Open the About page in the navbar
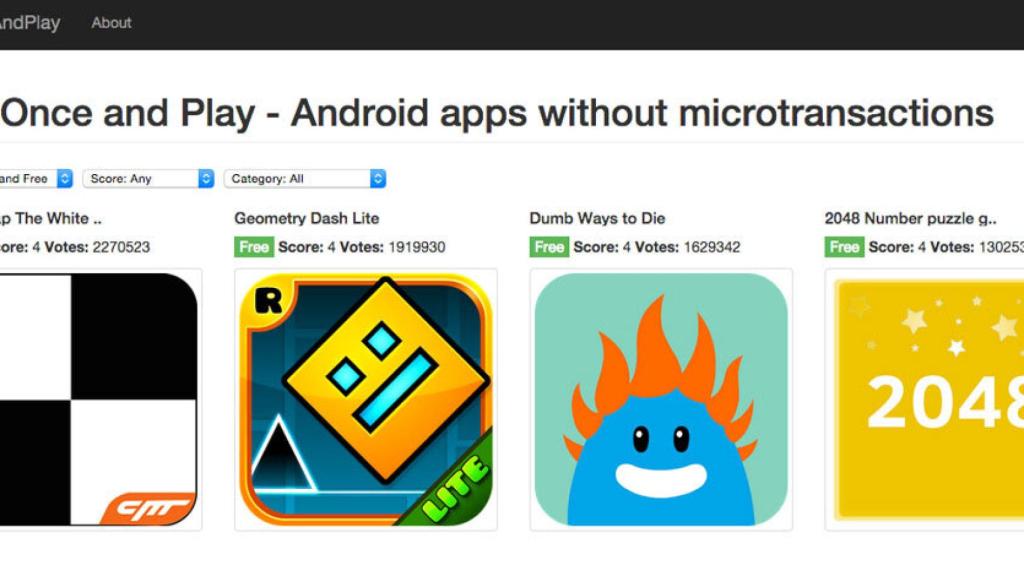The image size is (1024, 576). point(111,23)
